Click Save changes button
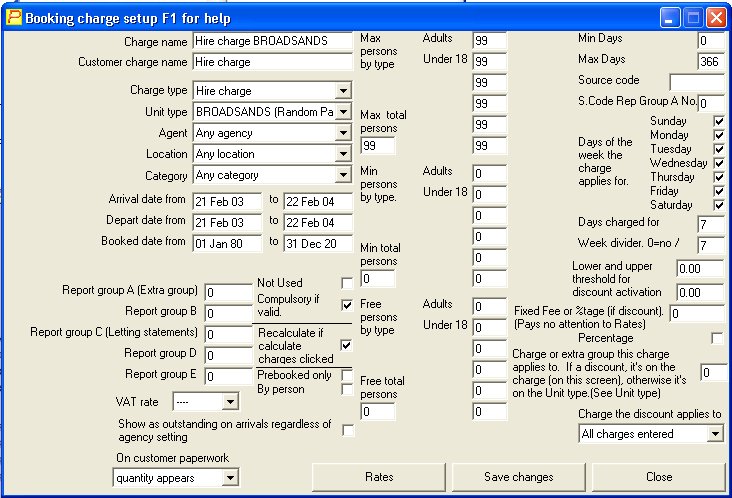 click(519, 477)
